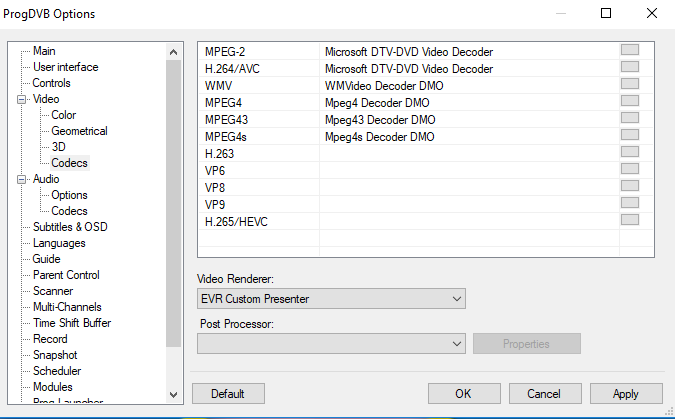675x419 pixels.
Task: Go to Subtitles & OSD settings
Action: coord(69,227)
